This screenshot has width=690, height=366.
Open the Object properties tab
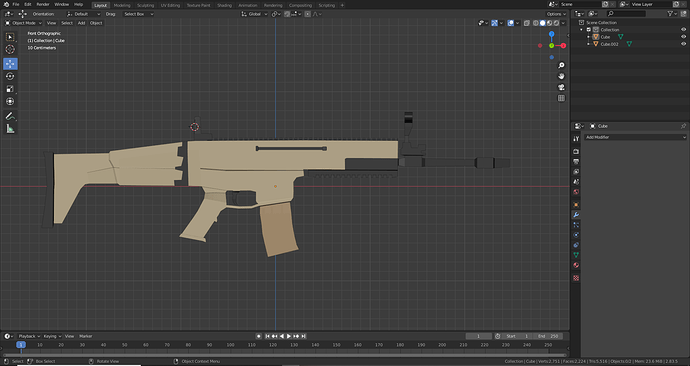576,205
